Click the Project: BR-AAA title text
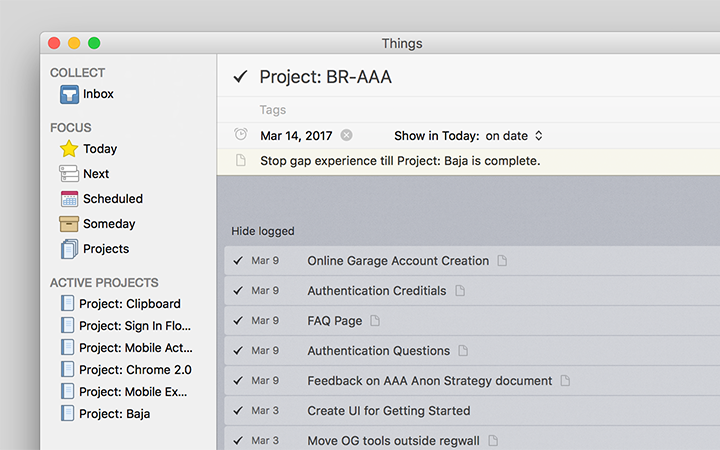The width and height of the screenshot is (720, 450). point(326,77)
